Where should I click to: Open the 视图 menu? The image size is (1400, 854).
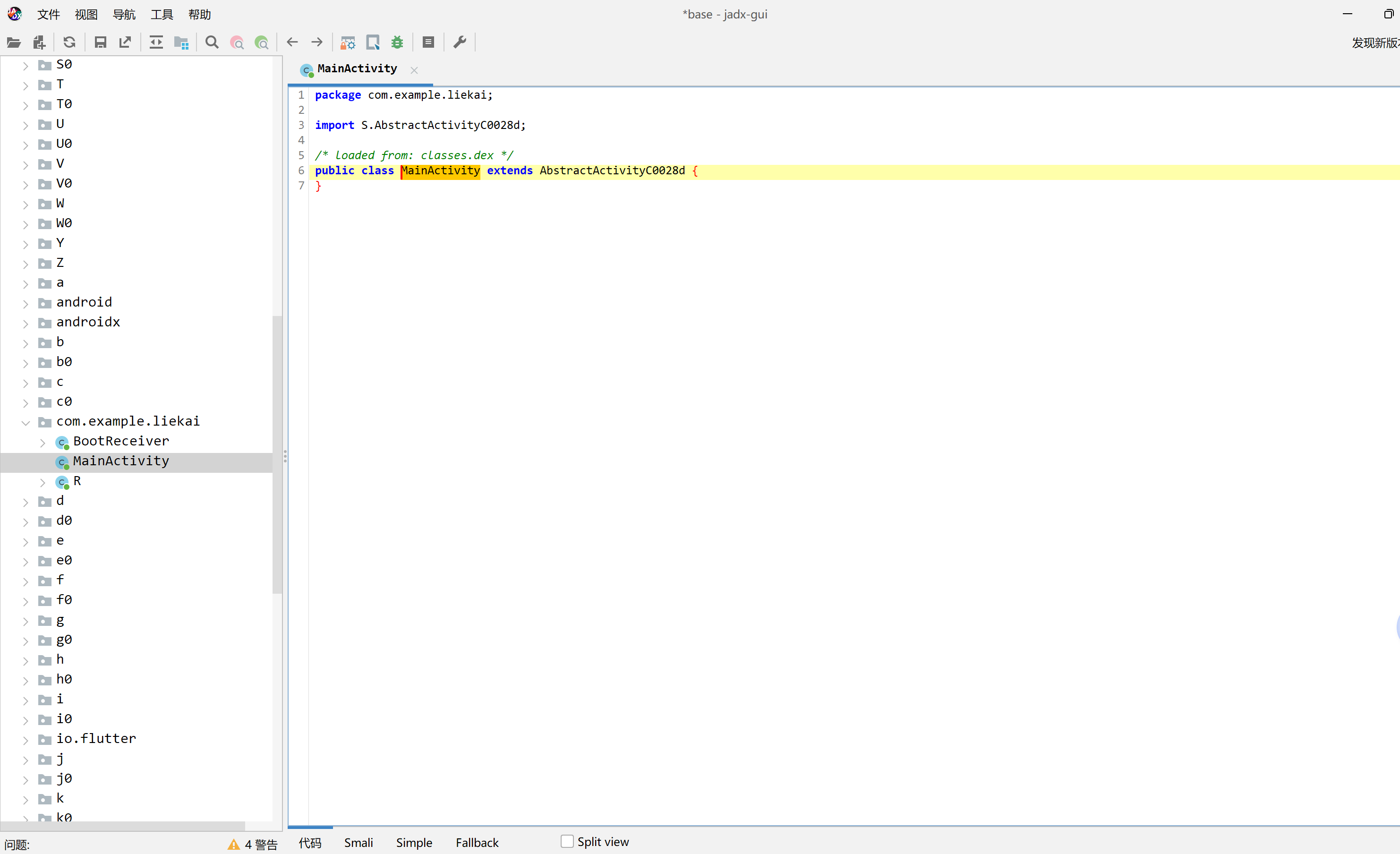86,14
